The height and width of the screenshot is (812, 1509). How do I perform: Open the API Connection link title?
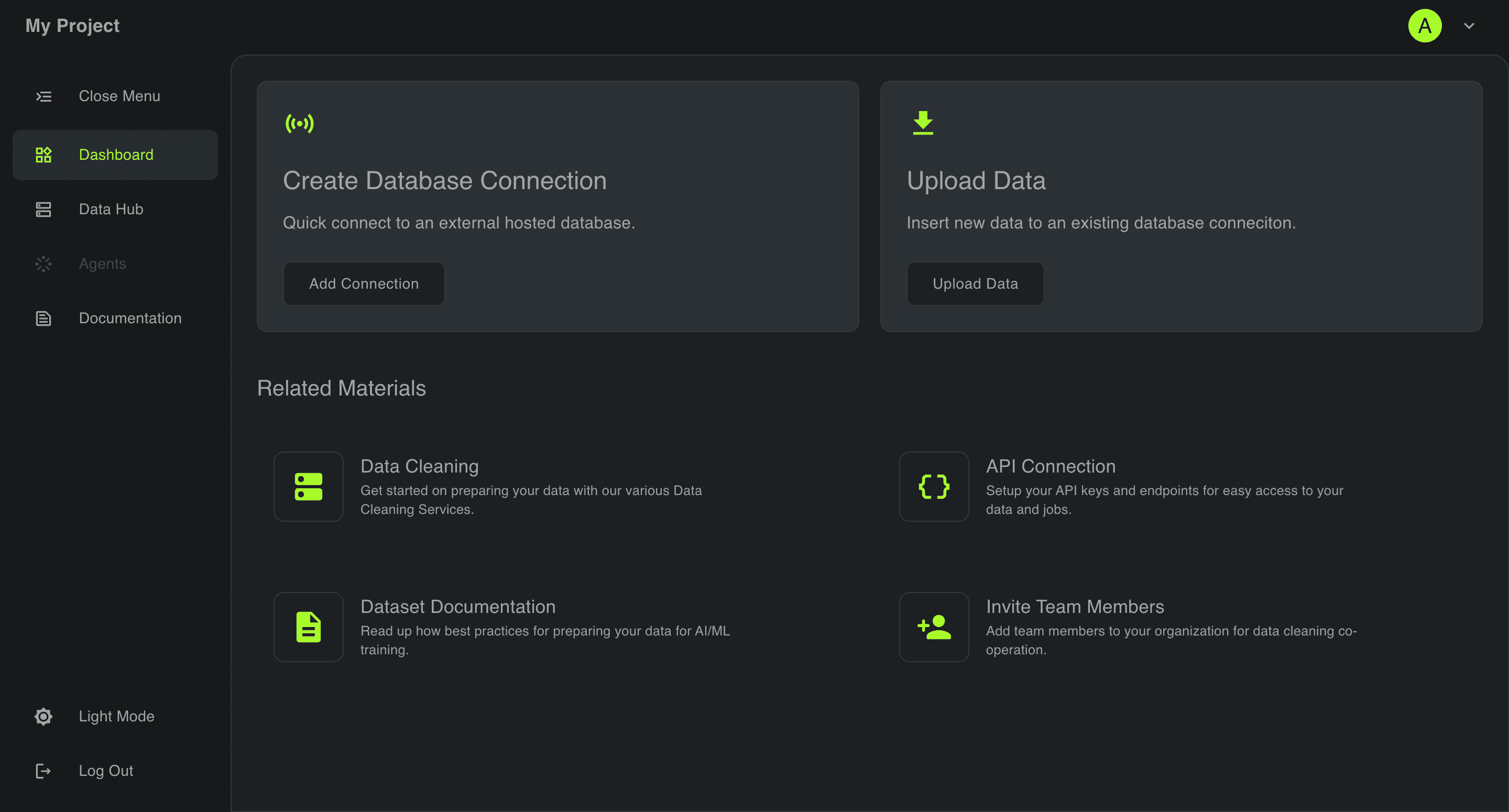[1051, 466]
